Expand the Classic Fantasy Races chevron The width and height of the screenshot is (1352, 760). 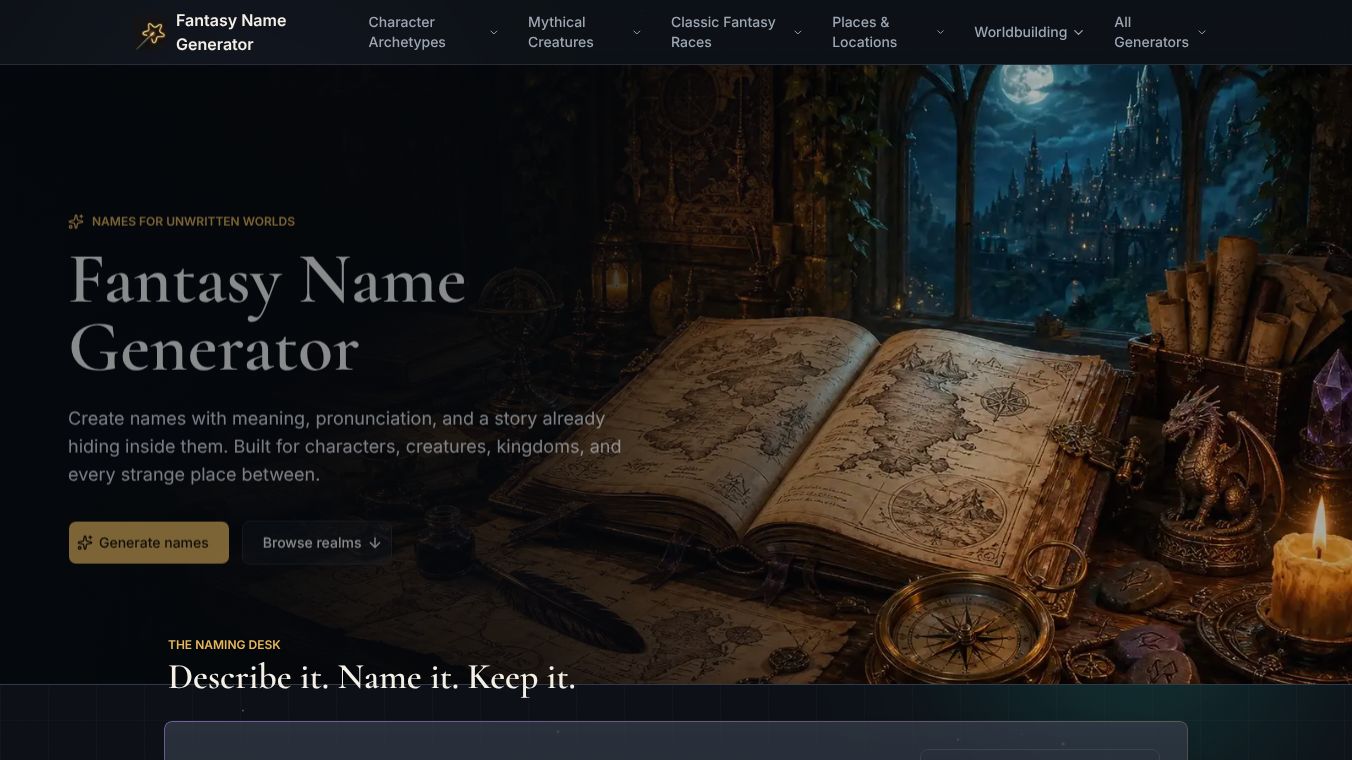coord(797,32)
